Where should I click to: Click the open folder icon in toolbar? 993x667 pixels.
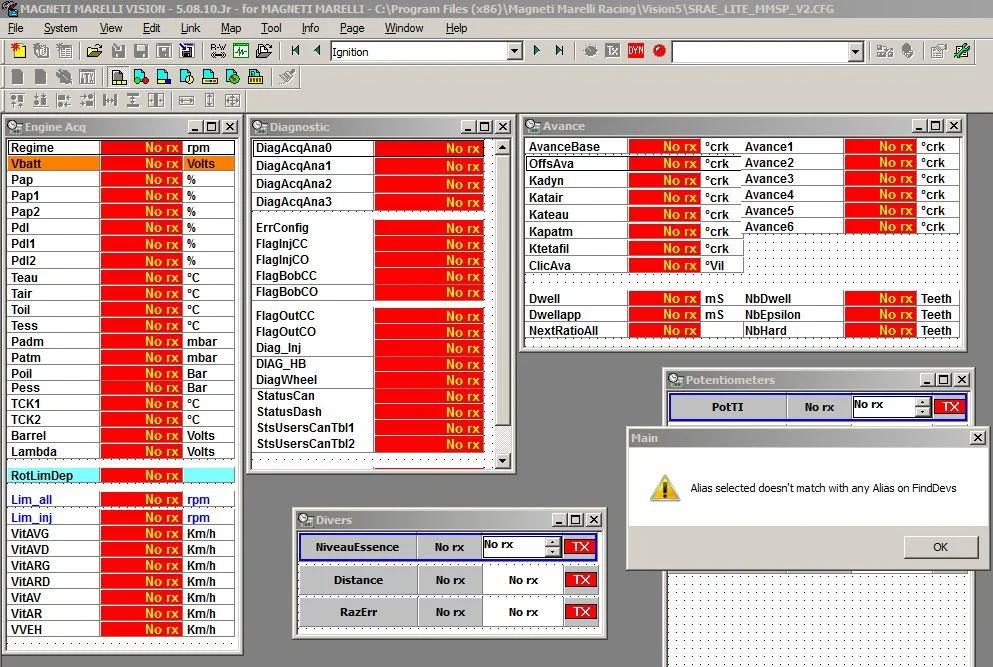coord(95,51)
